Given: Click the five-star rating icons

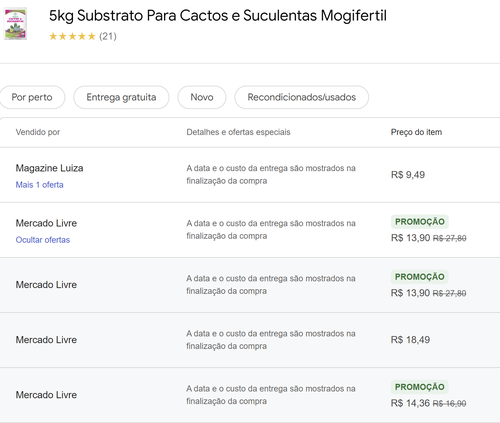Looking at the screenshot, I should (x=72, y=36).
